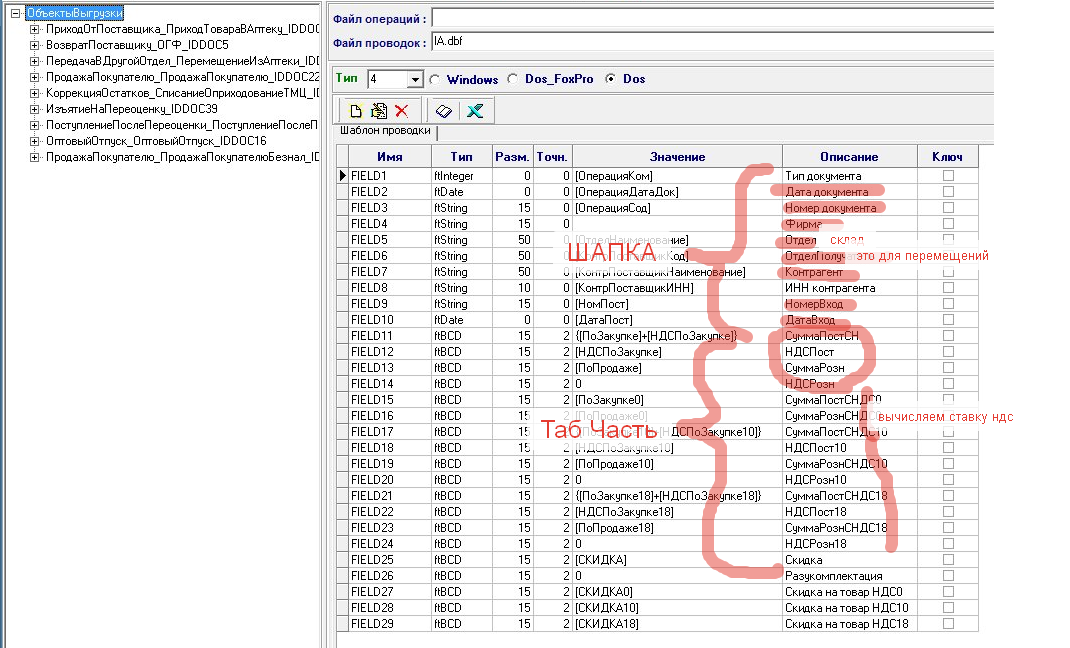Click the red X delete icon
Image resolution: width=1070 pixels, height=648 pixels.
(x=401, y=111)
